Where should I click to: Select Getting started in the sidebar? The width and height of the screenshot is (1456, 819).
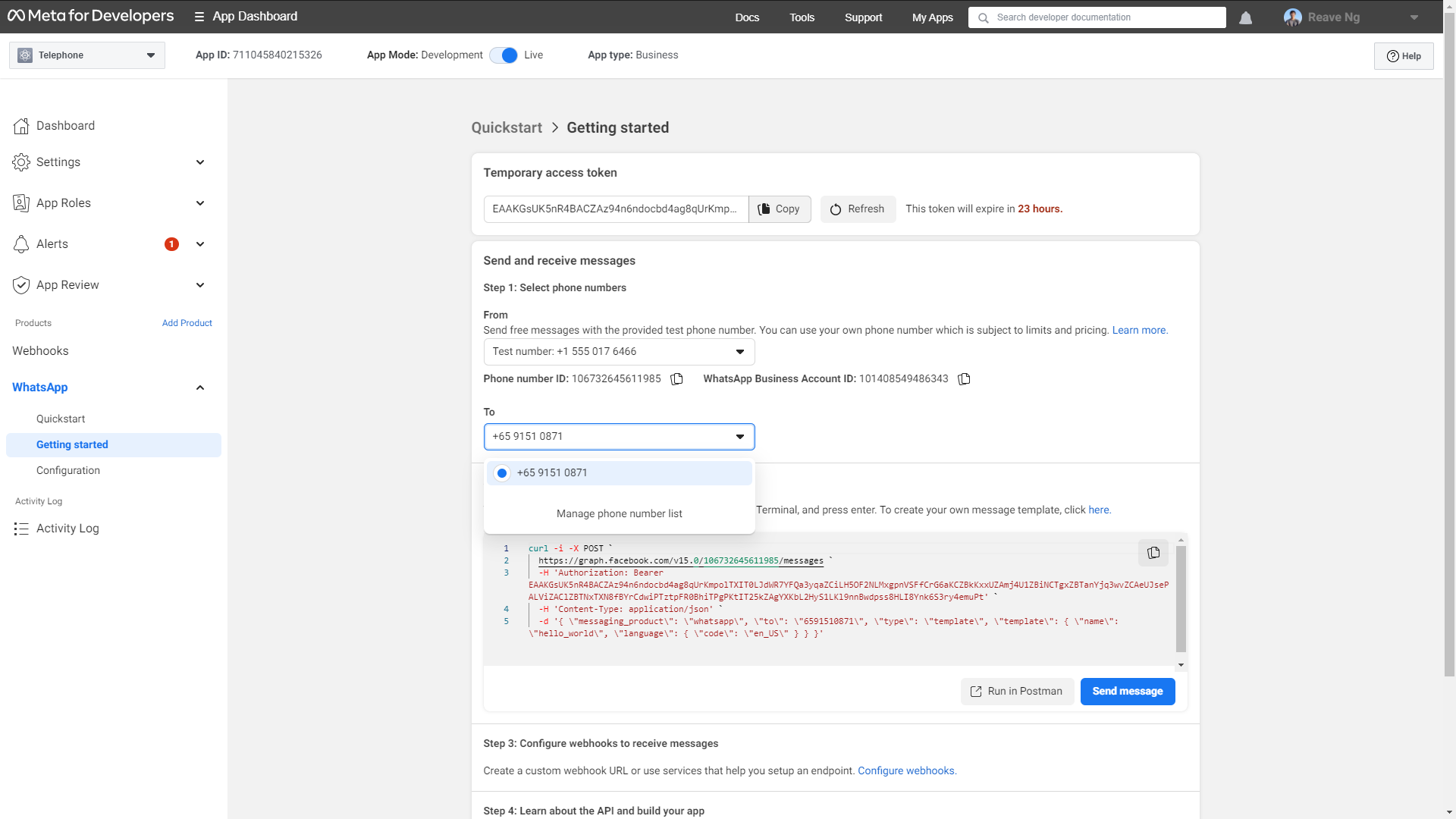[114, 445]
